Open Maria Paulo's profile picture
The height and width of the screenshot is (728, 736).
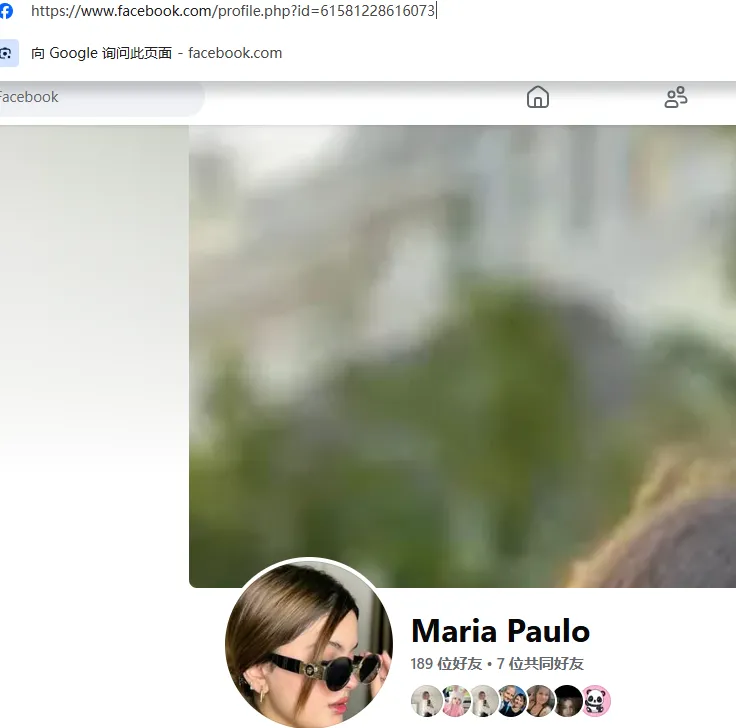tap(309, 645)
